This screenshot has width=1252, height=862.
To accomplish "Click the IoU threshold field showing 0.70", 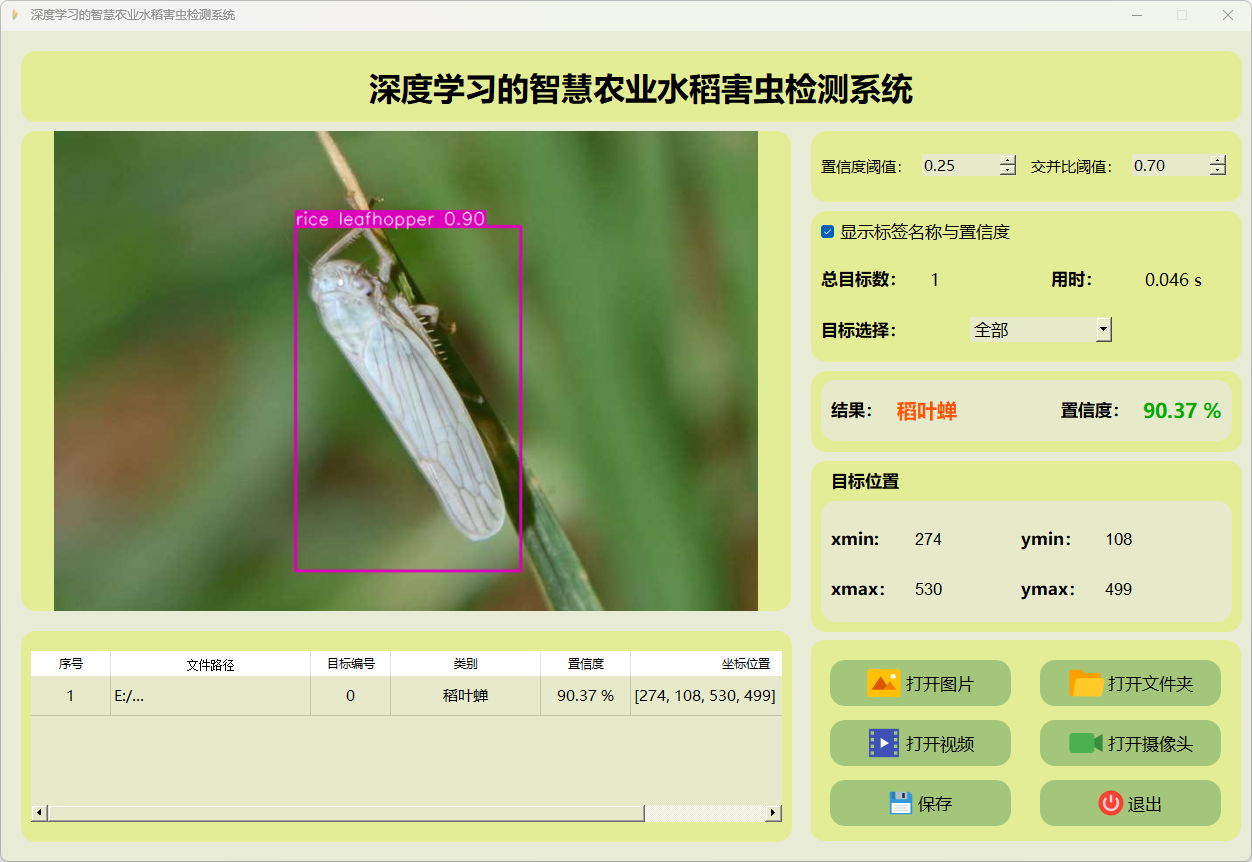I will click(1168, 166).
